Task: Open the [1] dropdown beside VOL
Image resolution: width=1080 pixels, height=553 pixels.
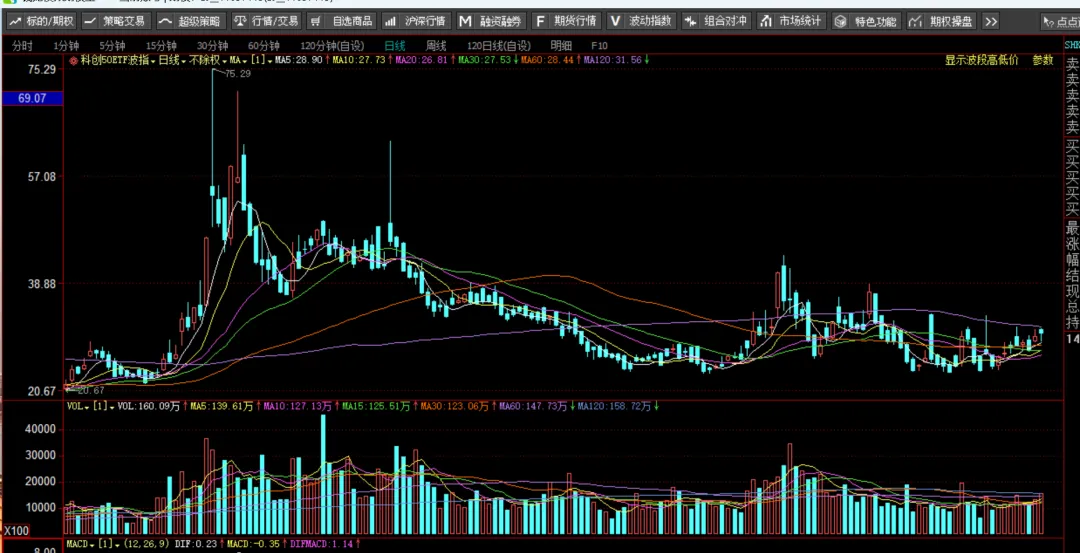Action: (x=103, y=406)
